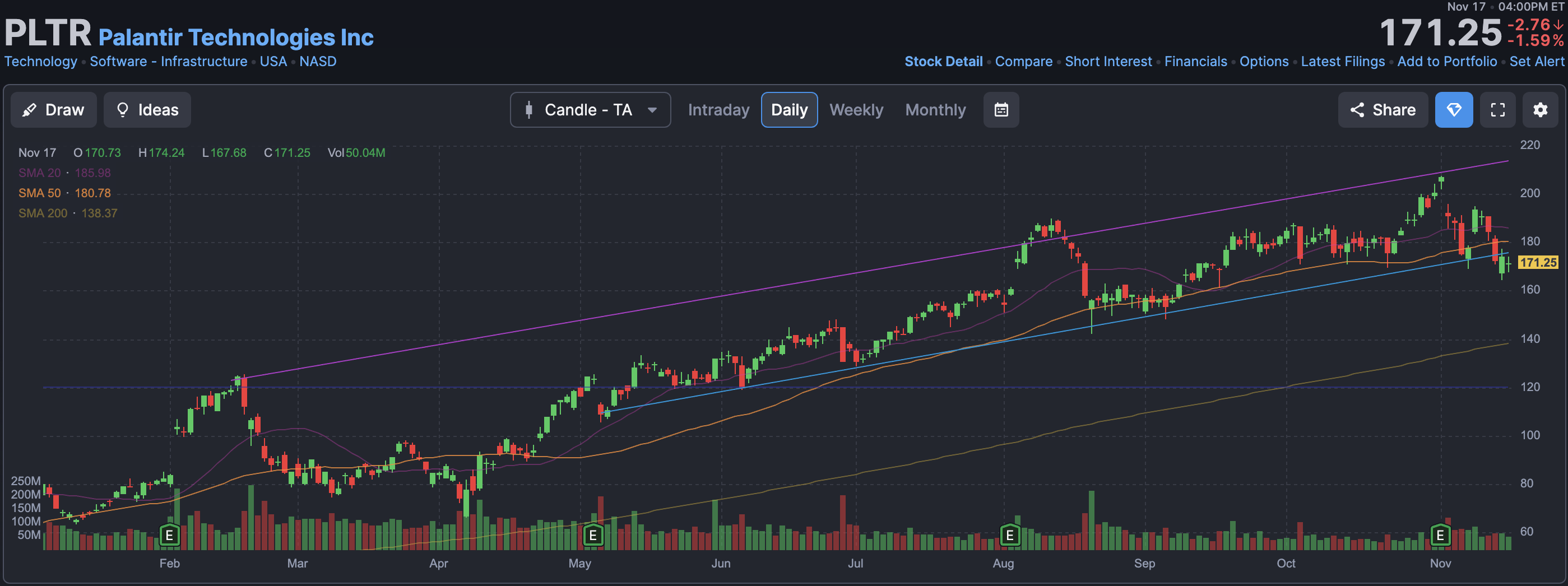1568x586 pixels.
Task: Click the 171.25 last price in header
Action: (1440, 33)
